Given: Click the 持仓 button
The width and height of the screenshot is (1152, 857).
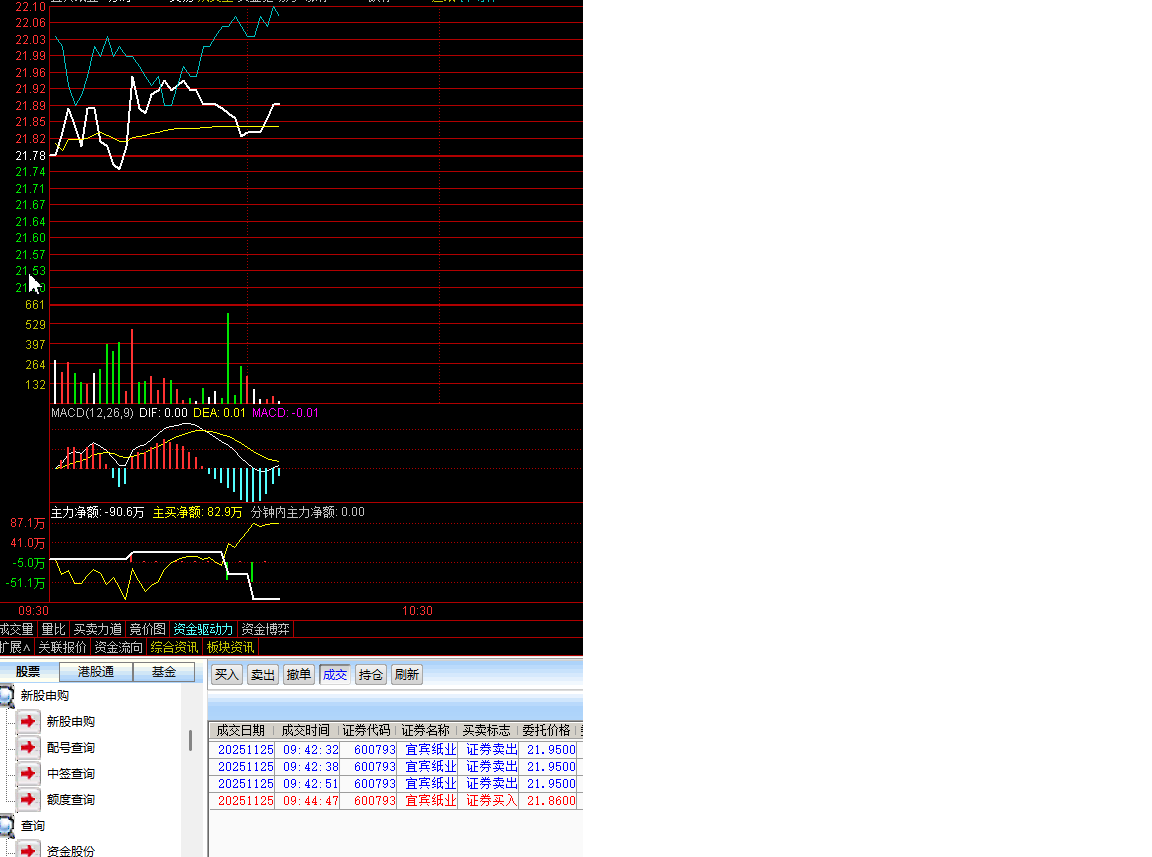Looking at the screenshot, I should (x=370, y=674).
